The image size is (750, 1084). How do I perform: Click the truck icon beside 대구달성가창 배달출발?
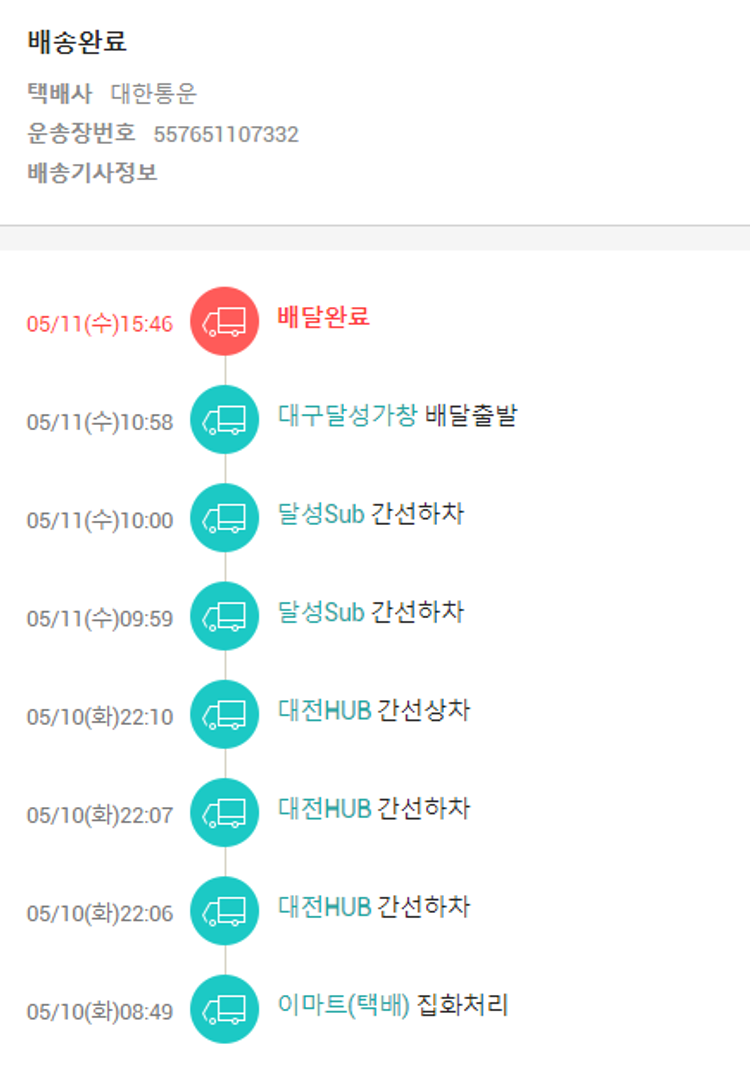[x=224, y=419]
